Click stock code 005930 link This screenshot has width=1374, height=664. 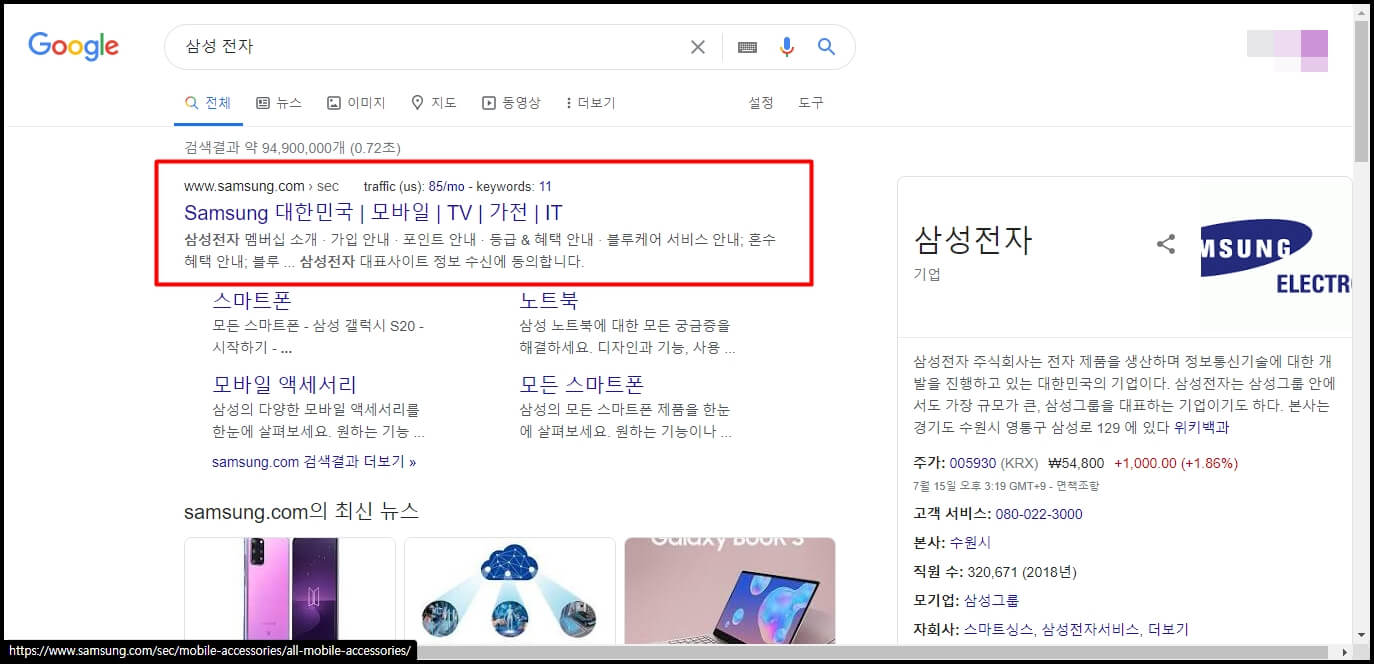coord(974,463)
